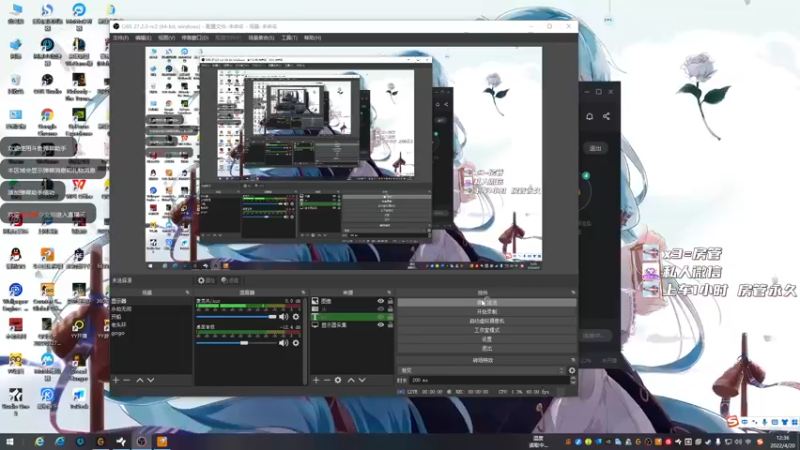Click the mixer panel vertical scrollbar
Image resolution: width=800 pixels, height=450 pixels.
pyautogui.click(x=305, y=340)
